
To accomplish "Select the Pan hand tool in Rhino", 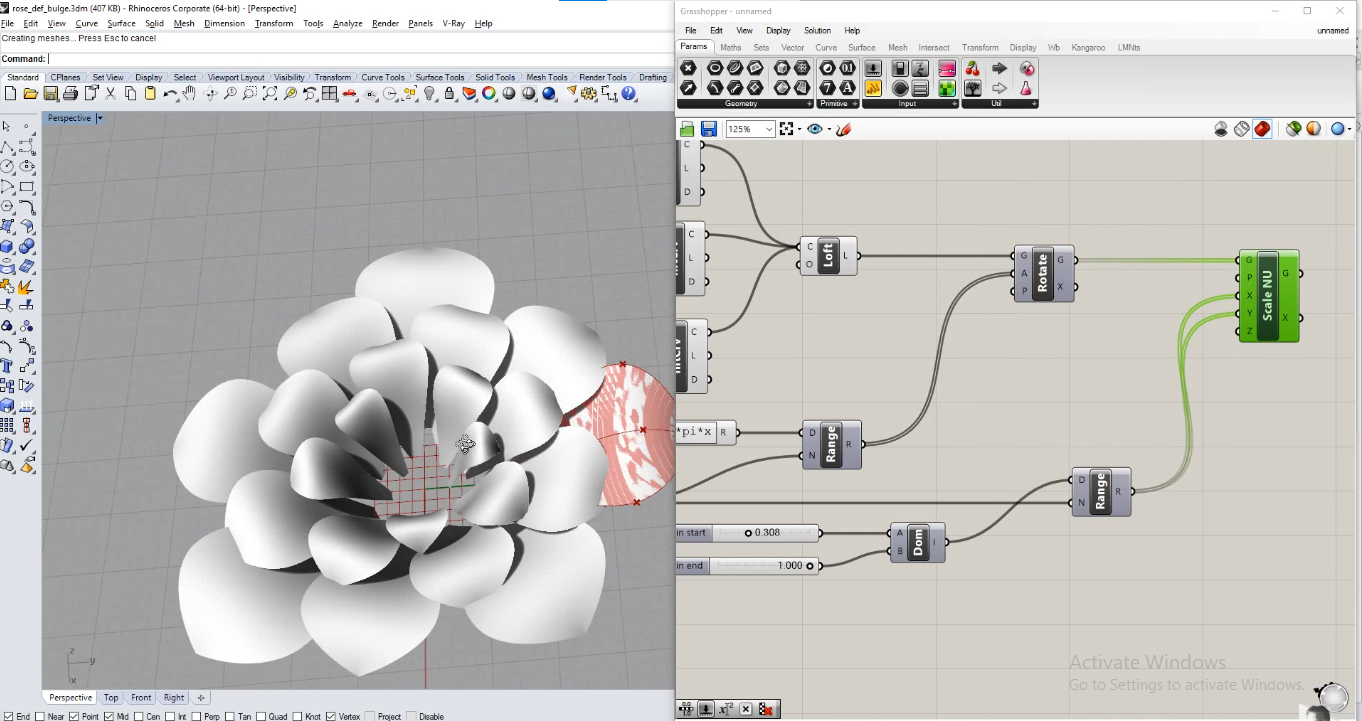I will tap(190, 93).
